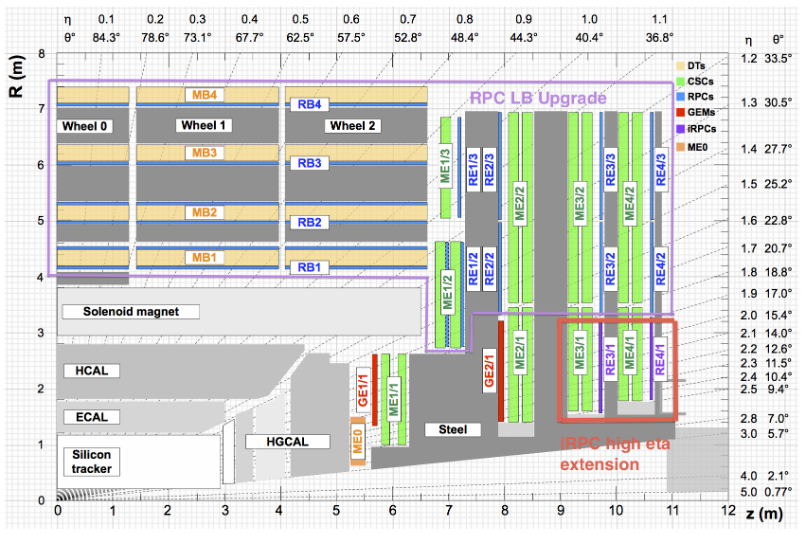The width and height of the screenshot is (806, 534).
Task: Click the '84.3°' theta value
Action: click(106, 38)
